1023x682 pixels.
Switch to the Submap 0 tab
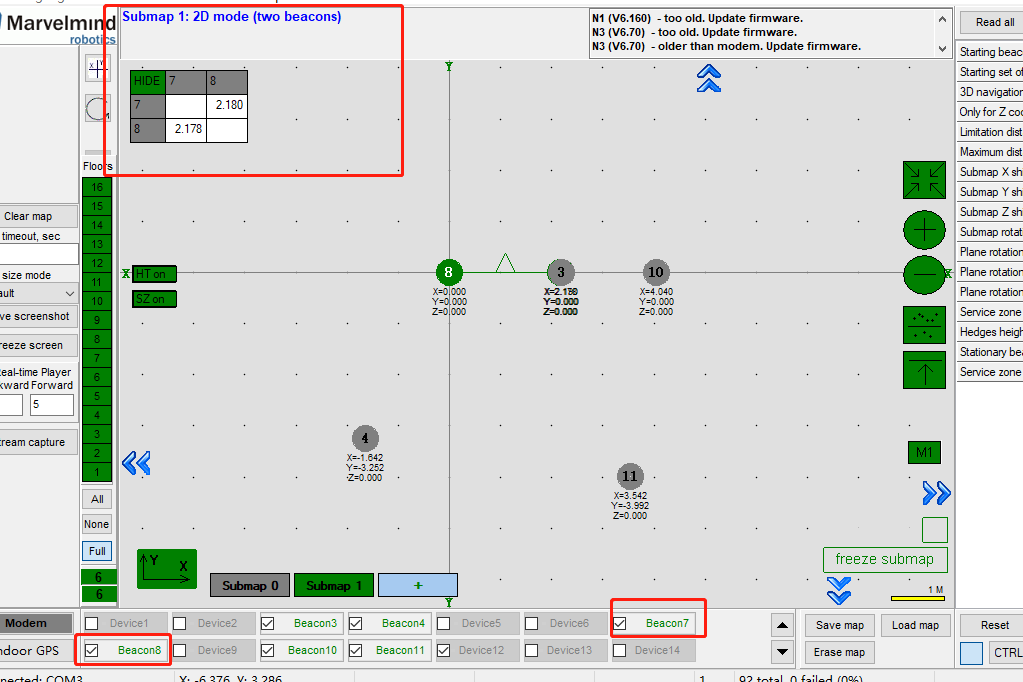pos(250,585)
